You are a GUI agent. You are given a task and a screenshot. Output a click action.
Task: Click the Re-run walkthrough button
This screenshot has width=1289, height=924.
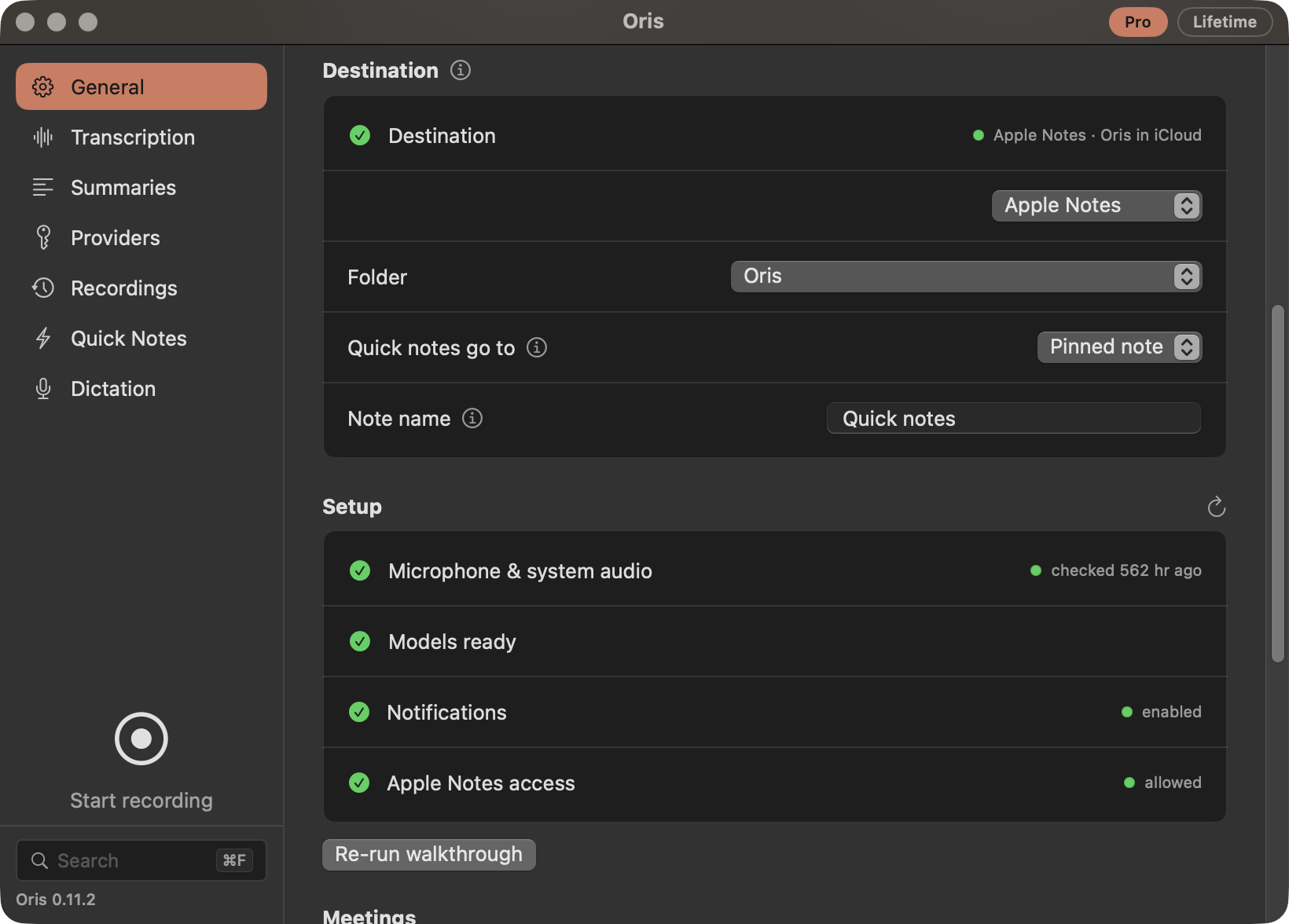(x=428, y=854)
